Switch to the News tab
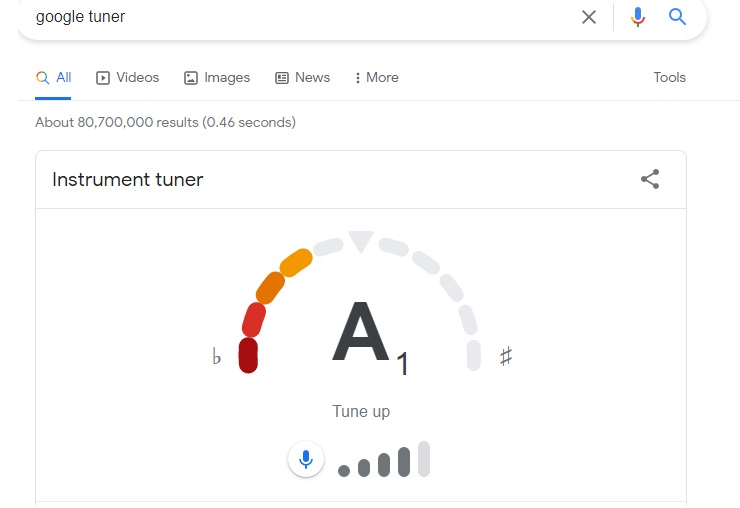 pyautogui.click(x=302, y=78)
